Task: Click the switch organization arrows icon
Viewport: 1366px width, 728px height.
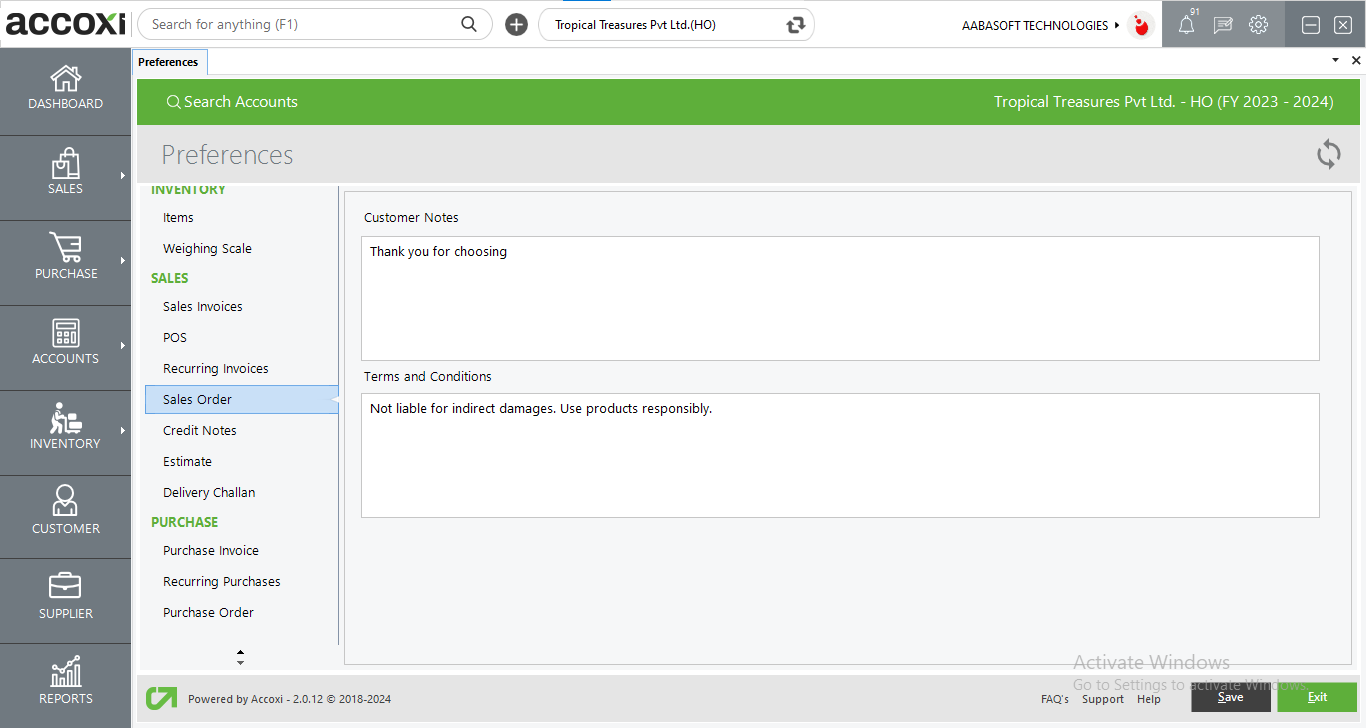Action: click(796, 25)
